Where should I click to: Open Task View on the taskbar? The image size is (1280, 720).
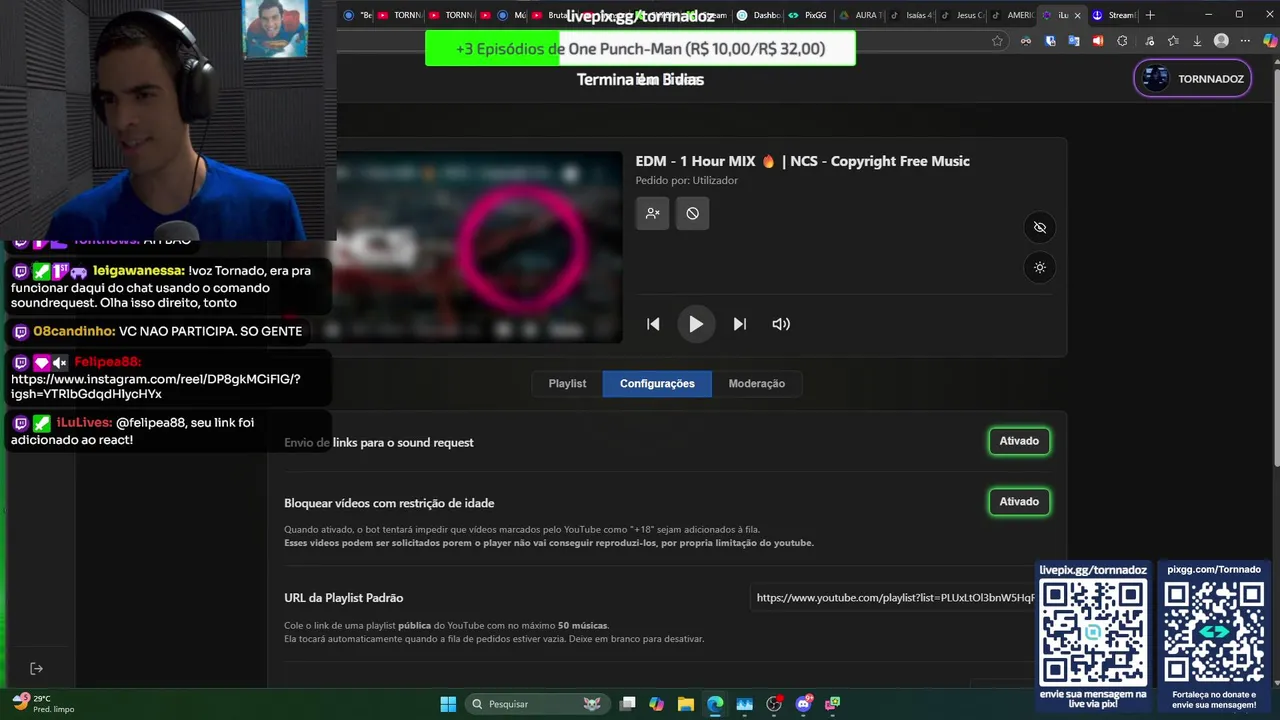point(627,704)
